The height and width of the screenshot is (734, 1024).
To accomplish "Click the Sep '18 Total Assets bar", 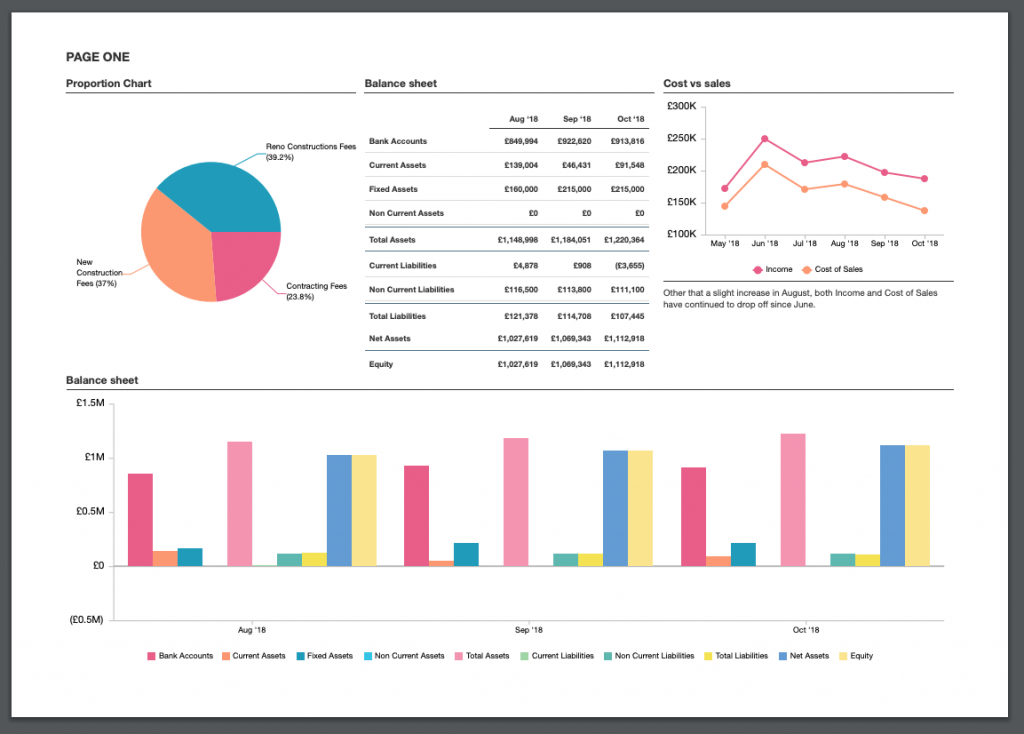I will (x=516, y=501).
